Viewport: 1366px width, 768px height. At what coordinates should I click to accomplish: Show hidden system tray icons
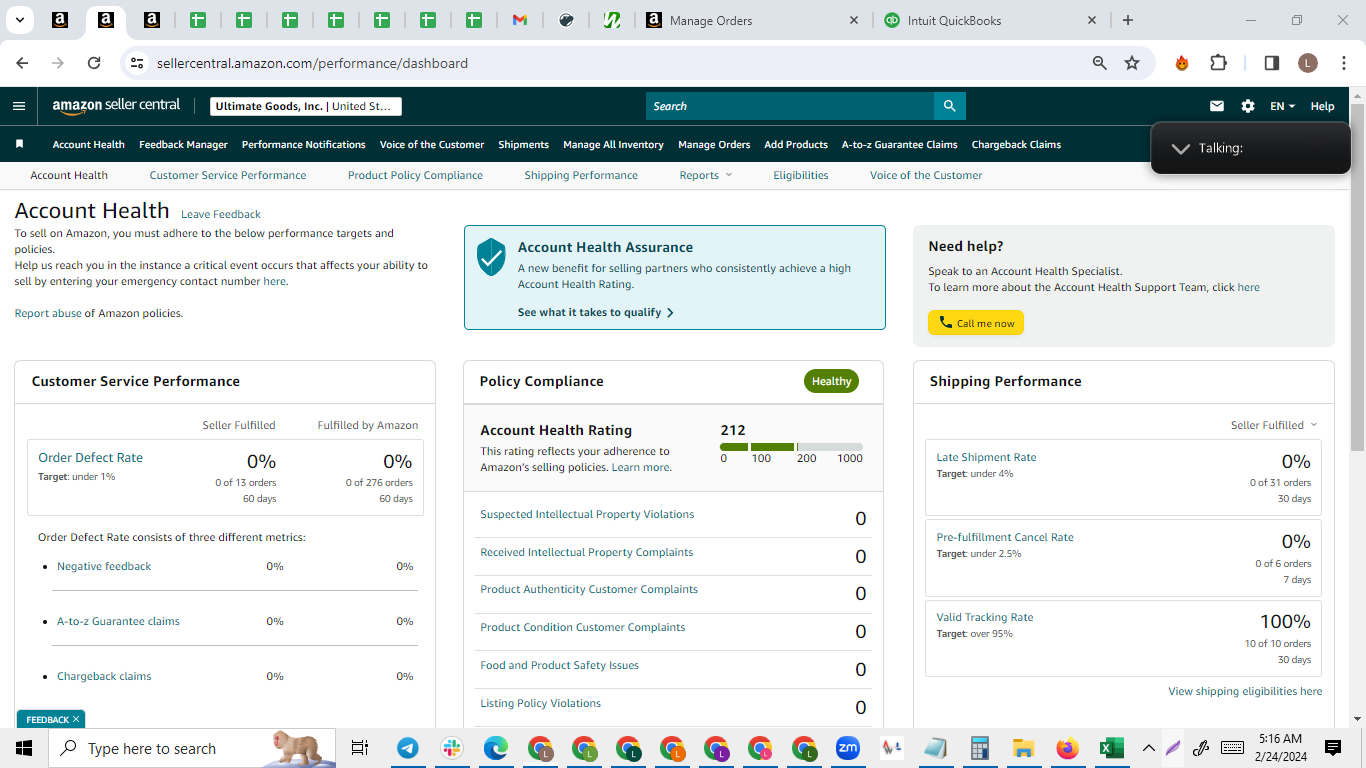coord(1148,748)
